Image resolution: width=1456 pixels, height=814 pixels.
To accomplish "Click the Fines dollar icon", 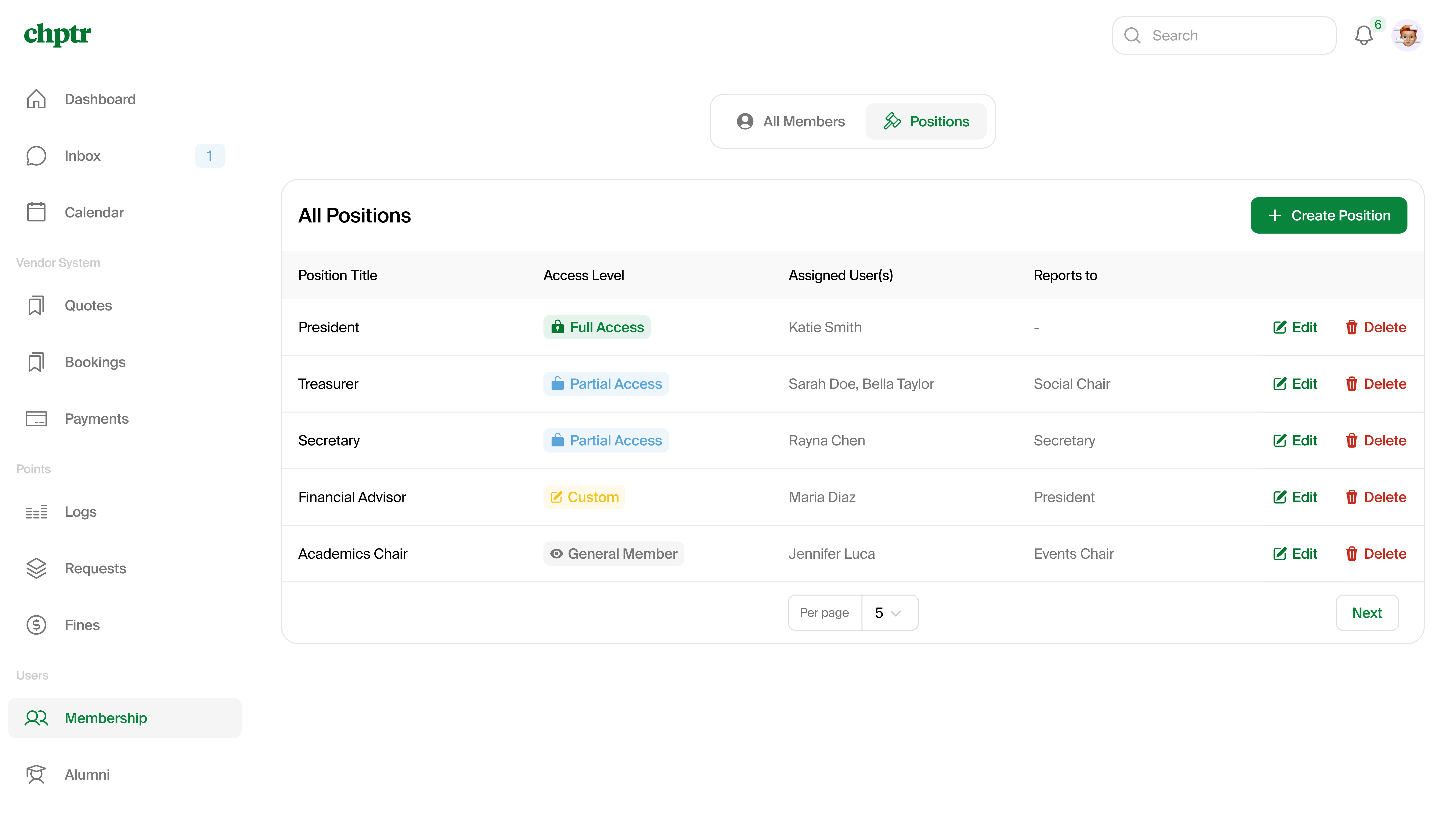I will tap(36, 625).
